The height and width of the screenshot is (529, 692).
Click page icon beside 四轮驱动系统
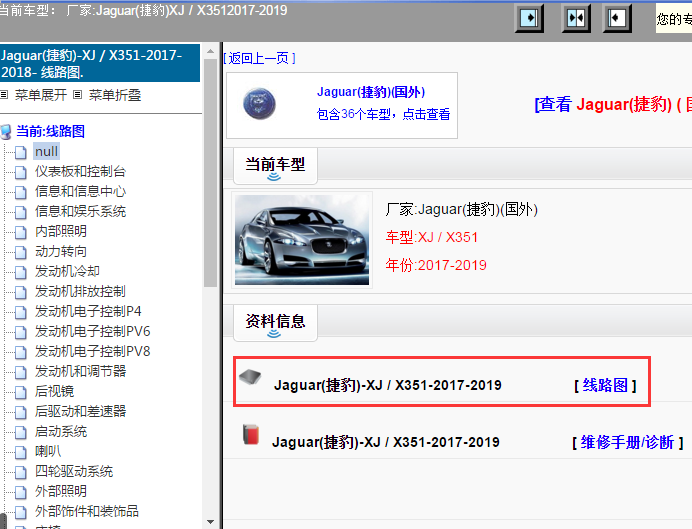click(21, 472)
